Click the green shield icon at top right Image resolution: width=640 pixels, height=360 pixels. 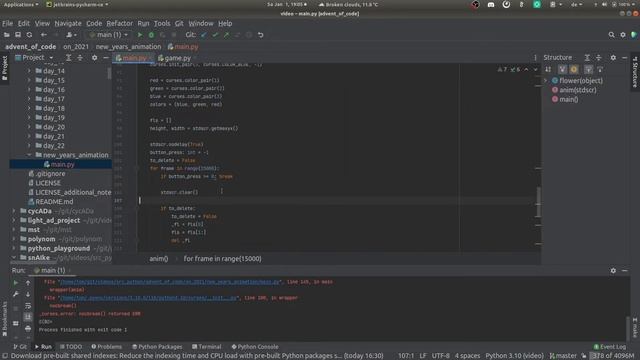(634, 35)
